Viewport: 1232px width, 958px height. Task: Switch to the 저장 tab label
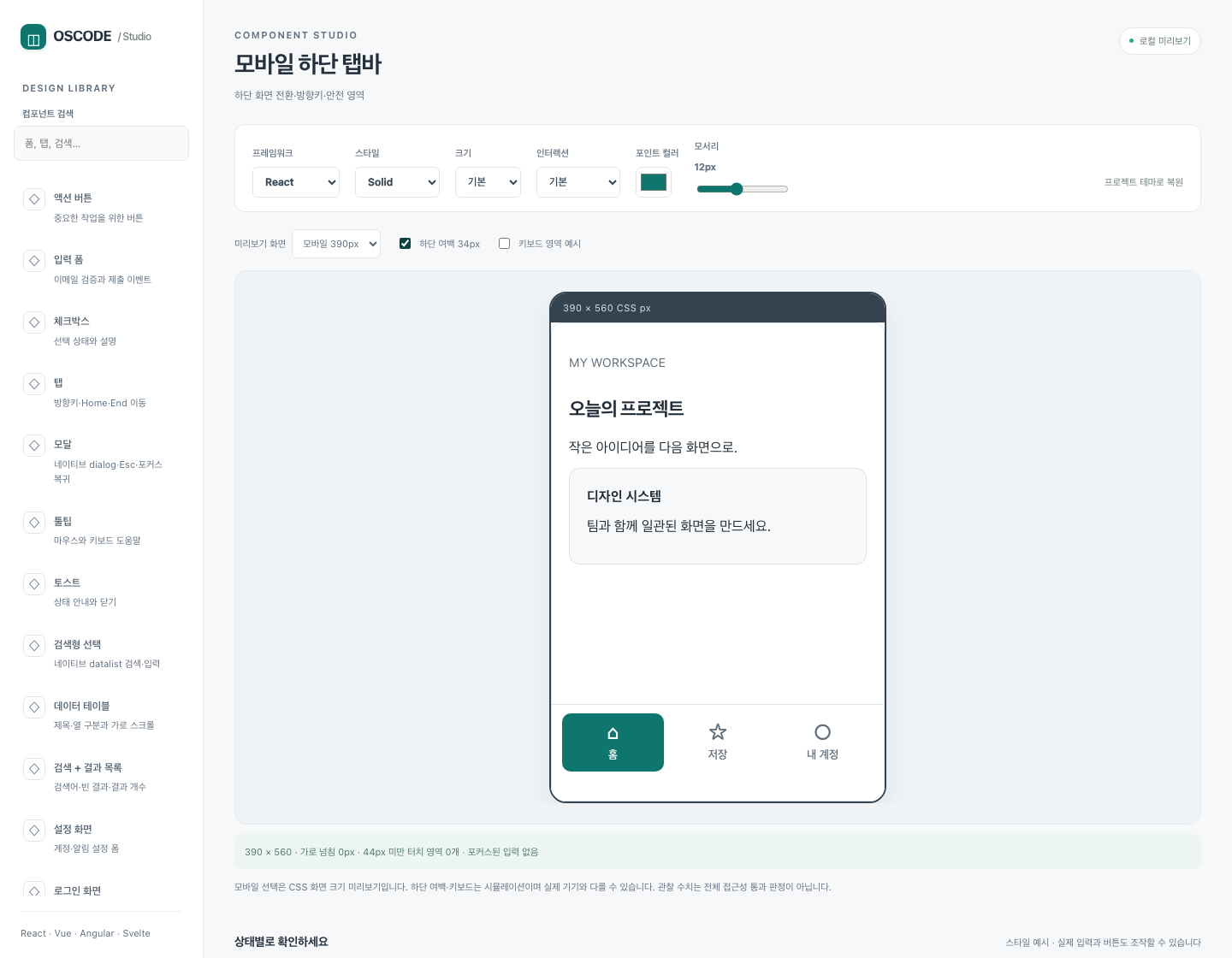click(718, 754)
